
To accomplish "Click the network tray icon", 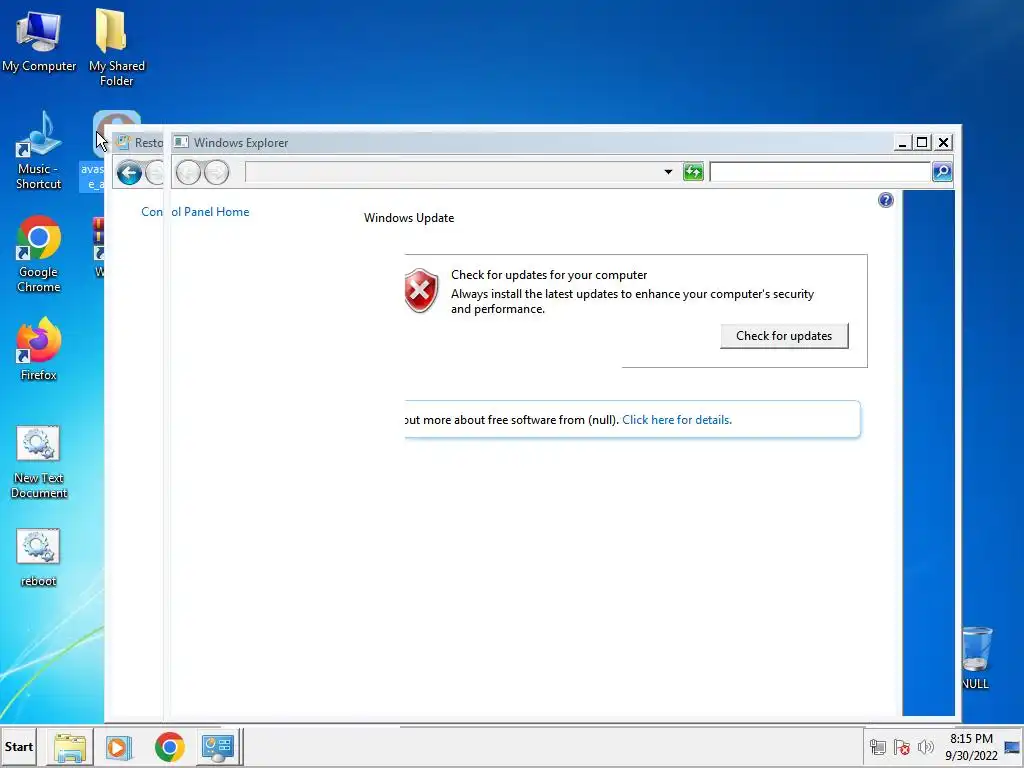I will [878, 747].
